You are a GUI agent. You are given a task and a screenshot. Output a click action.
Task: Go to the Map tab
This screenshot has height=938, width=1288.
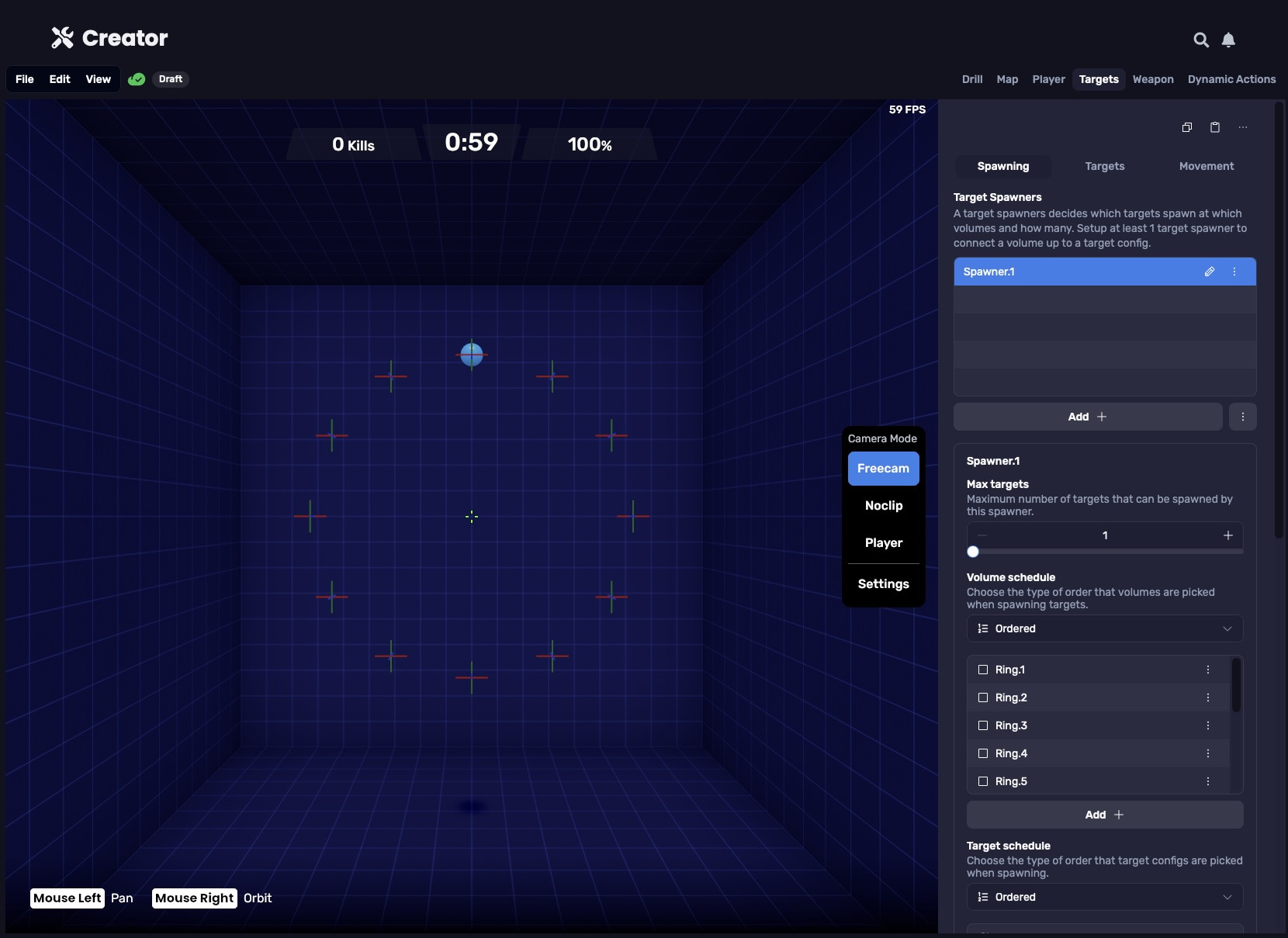tap(1007, 79)
